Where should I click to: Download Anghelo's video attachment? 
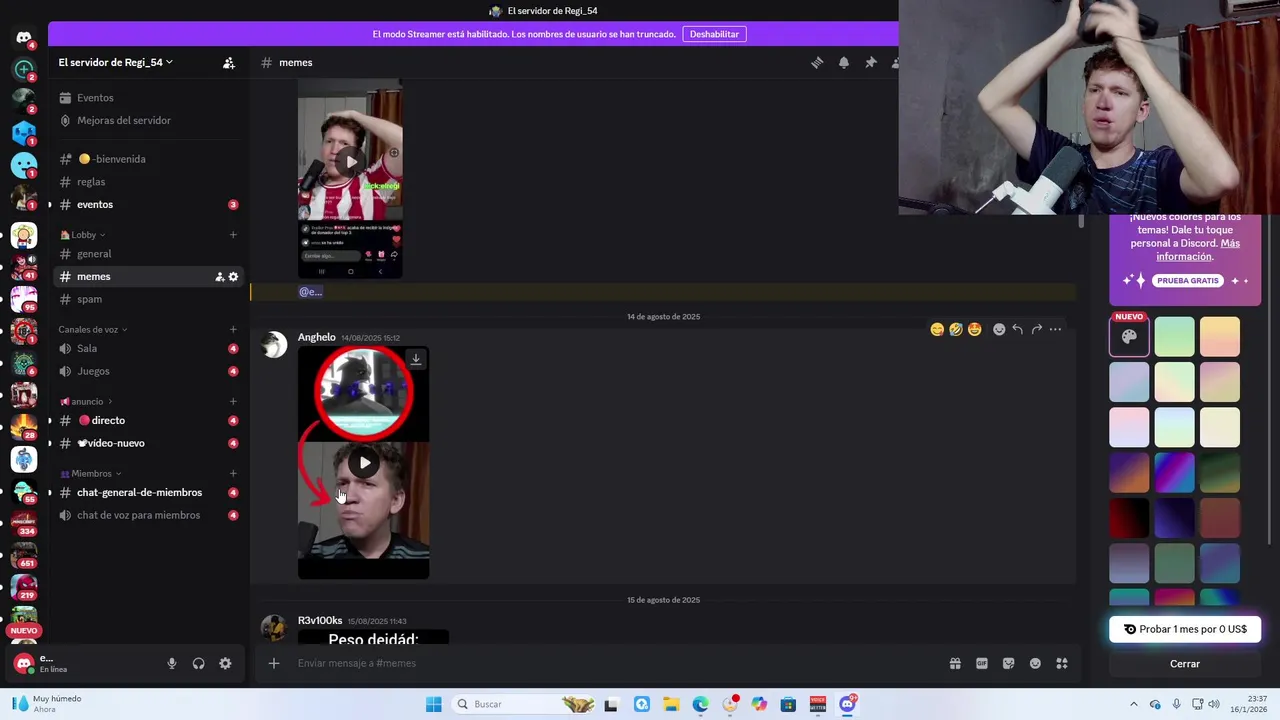416,359
